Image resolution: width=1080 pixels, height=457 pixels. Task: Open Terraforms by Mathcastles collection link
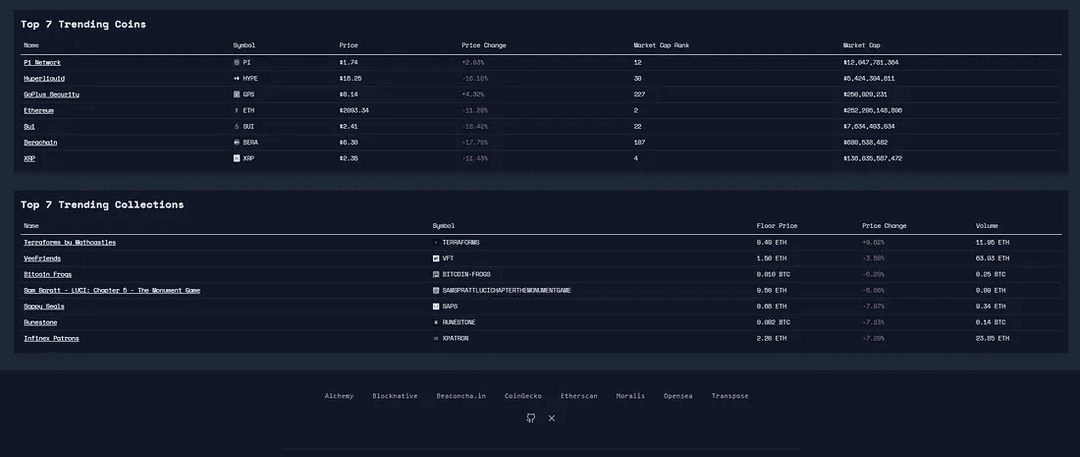pos(70,243)
